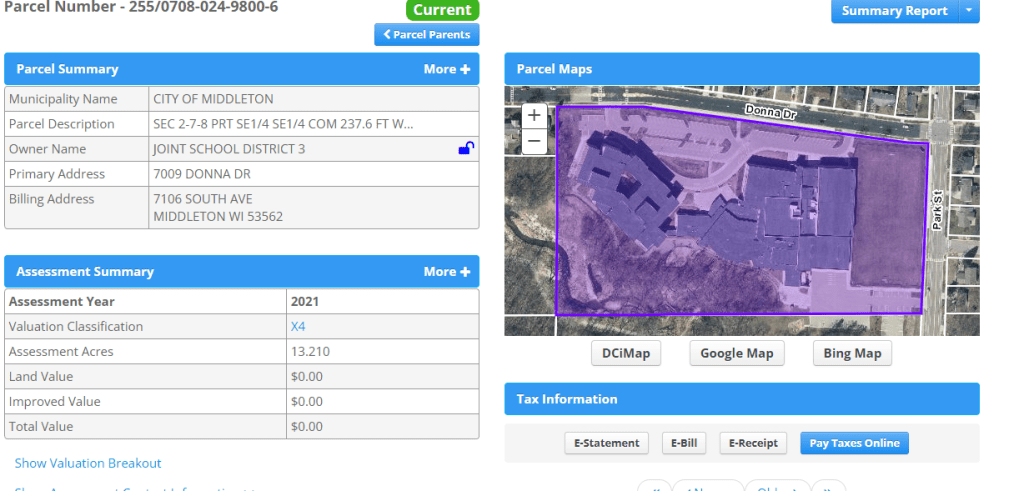This screenshot has width=1024, height=491.
Task: Open the tax E-Statement
Action: (x=607, y=443)
